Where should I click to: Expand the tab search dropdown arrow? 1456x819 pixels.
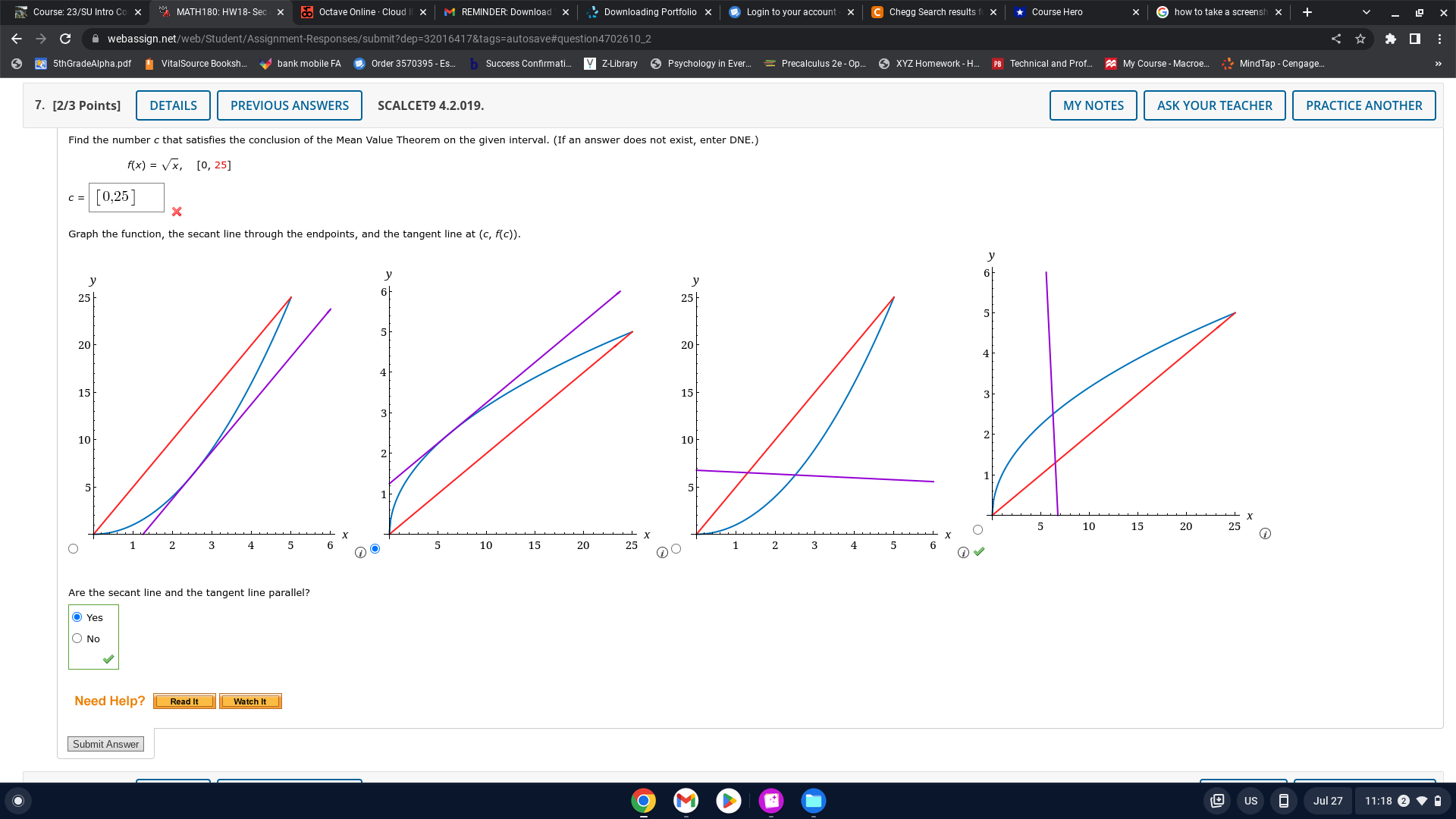click(1366, 12)
